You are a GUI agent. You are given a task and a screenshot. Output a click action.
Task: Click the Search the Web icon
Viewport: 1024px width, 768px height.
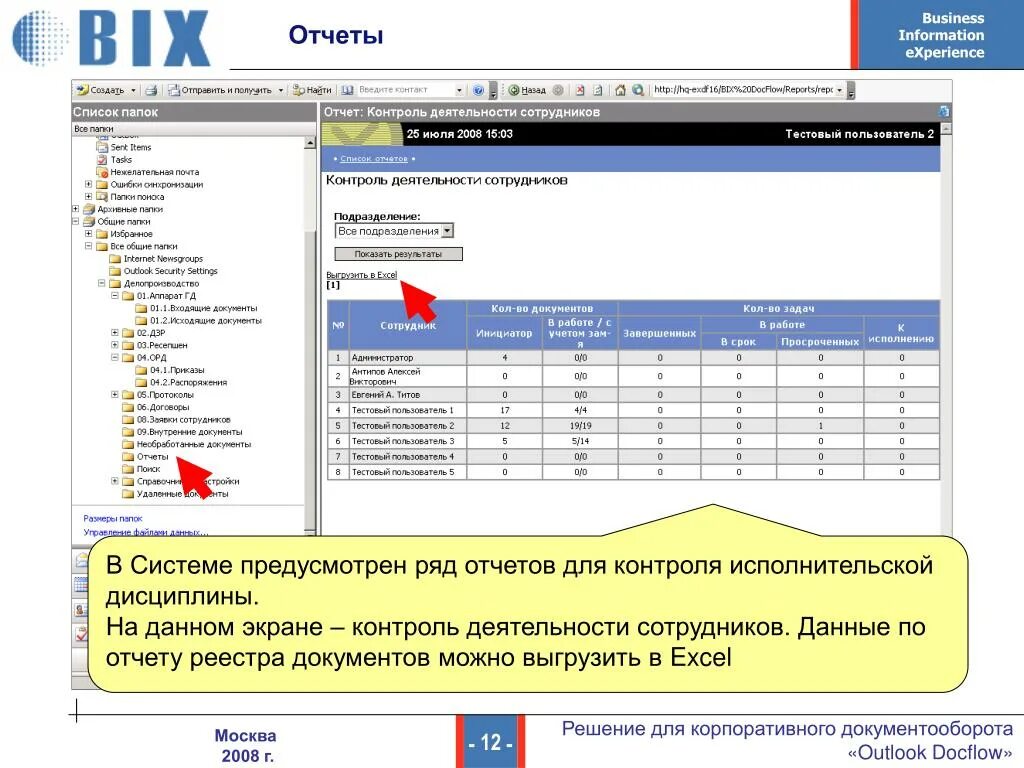click(x=638, y=90)
